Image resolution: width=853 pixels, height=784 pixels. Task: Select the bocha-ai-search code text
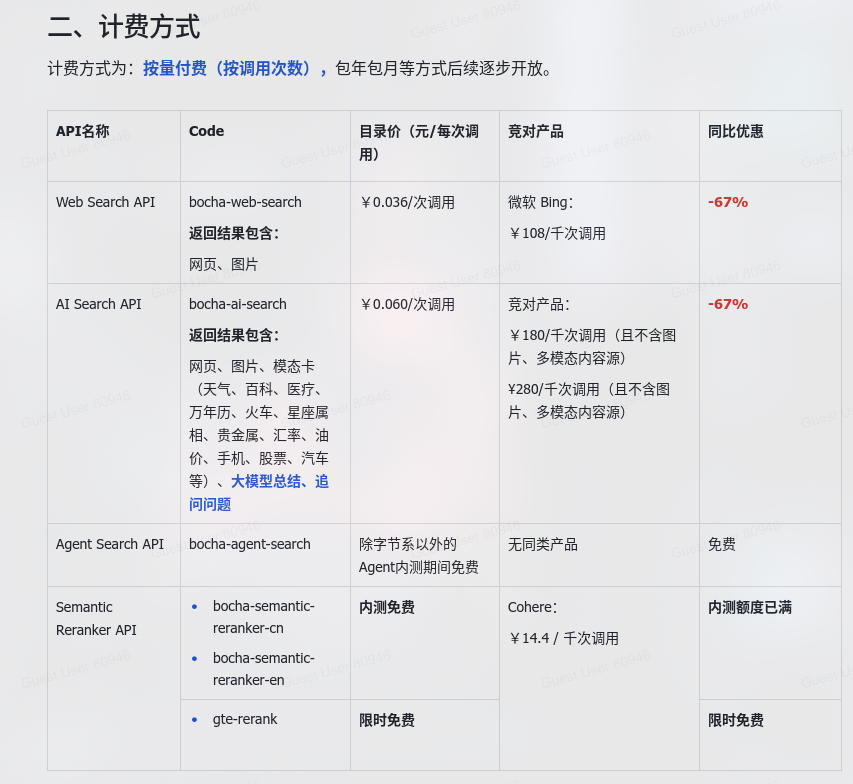coord(238,304)
